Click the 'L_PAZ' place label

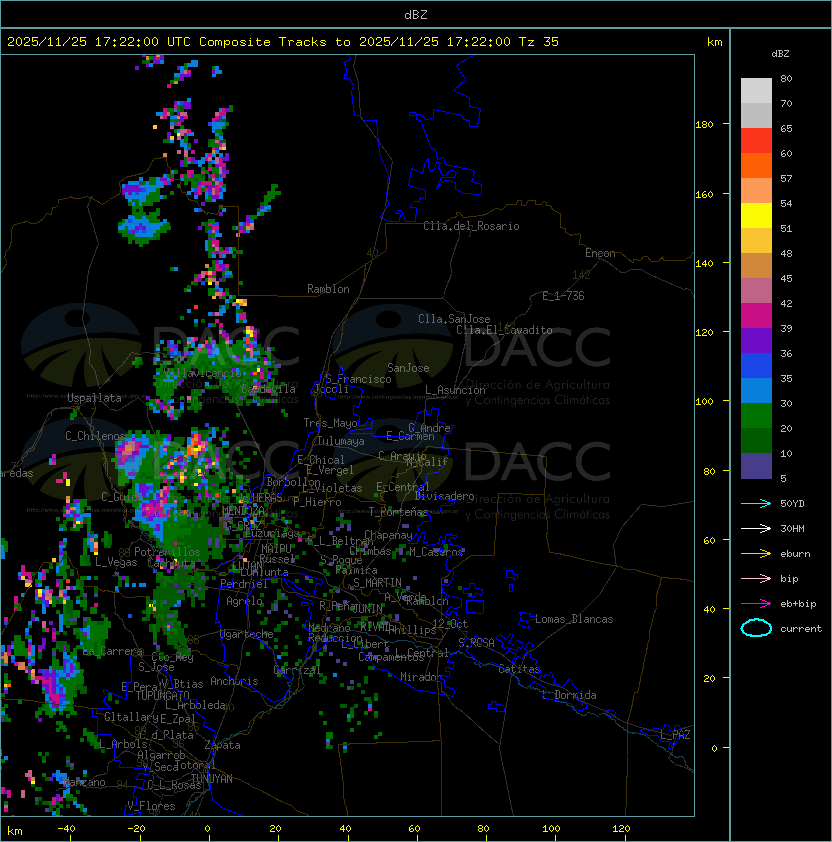[x=675, y=735]
